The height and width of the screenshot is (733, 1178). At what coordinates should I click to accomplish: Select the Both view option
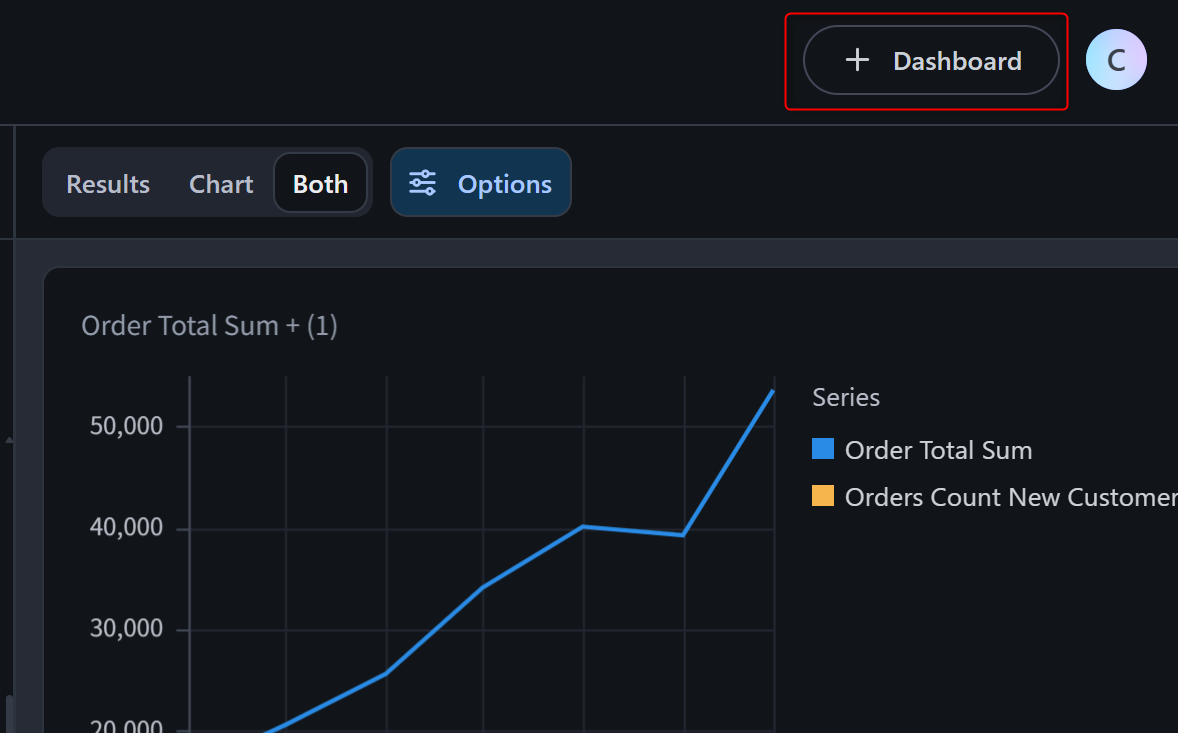tap(320, 184)
